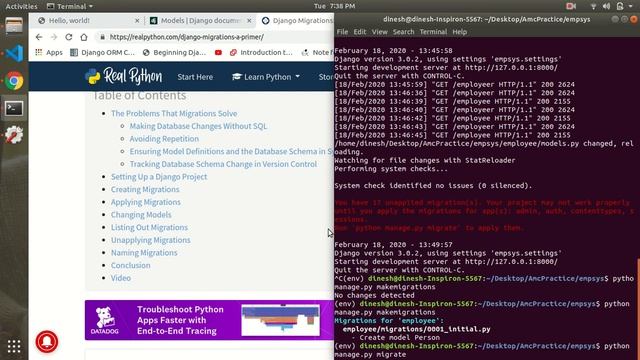The width and height of the screenshot is (640, 360).
Task: Open Applying Migrations link
Action: click(x=145, y=202)
